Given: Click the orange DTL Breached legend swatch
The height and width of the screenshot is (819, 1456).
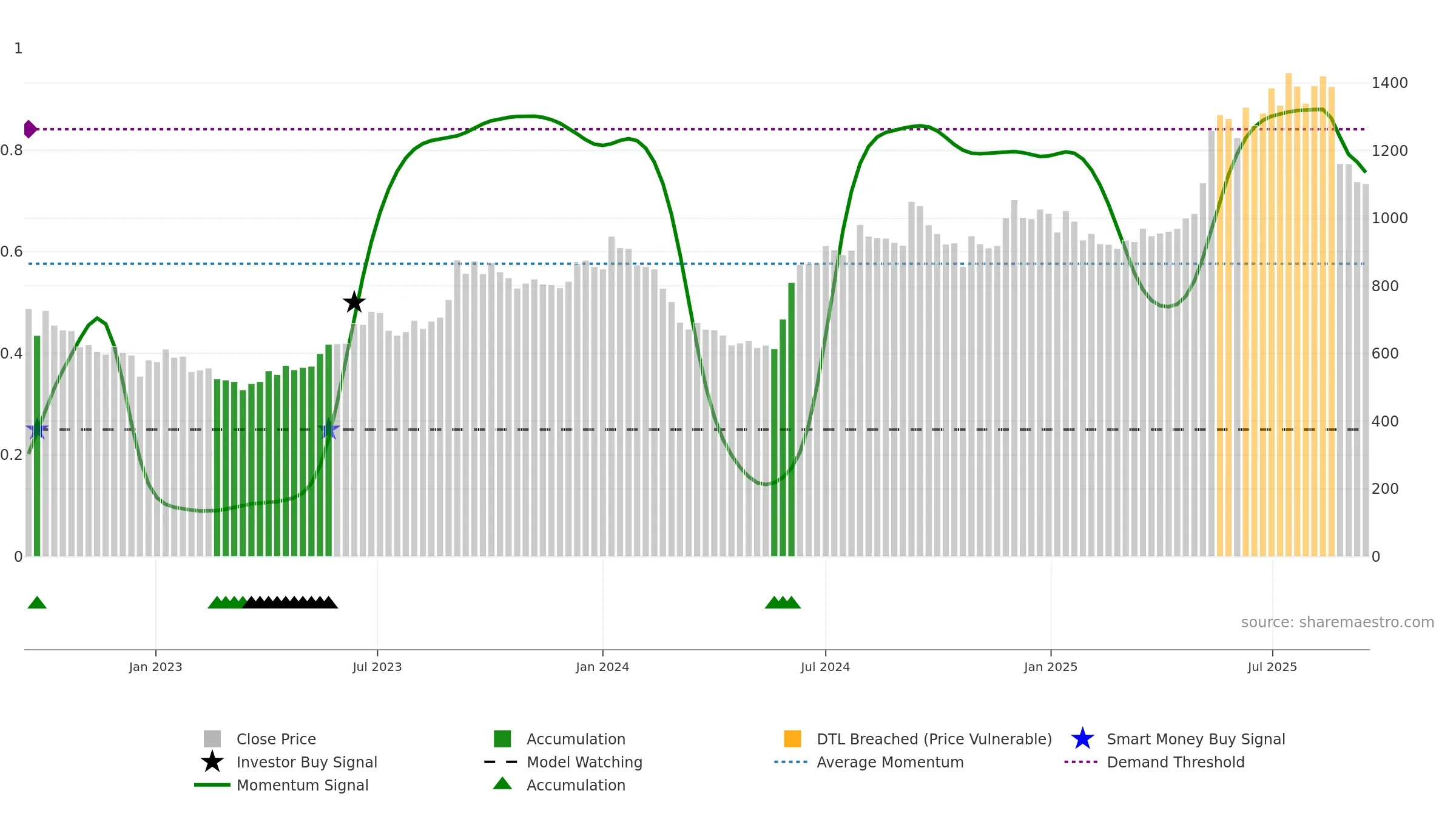Looking at the screenshot, I should pos(792,739).
